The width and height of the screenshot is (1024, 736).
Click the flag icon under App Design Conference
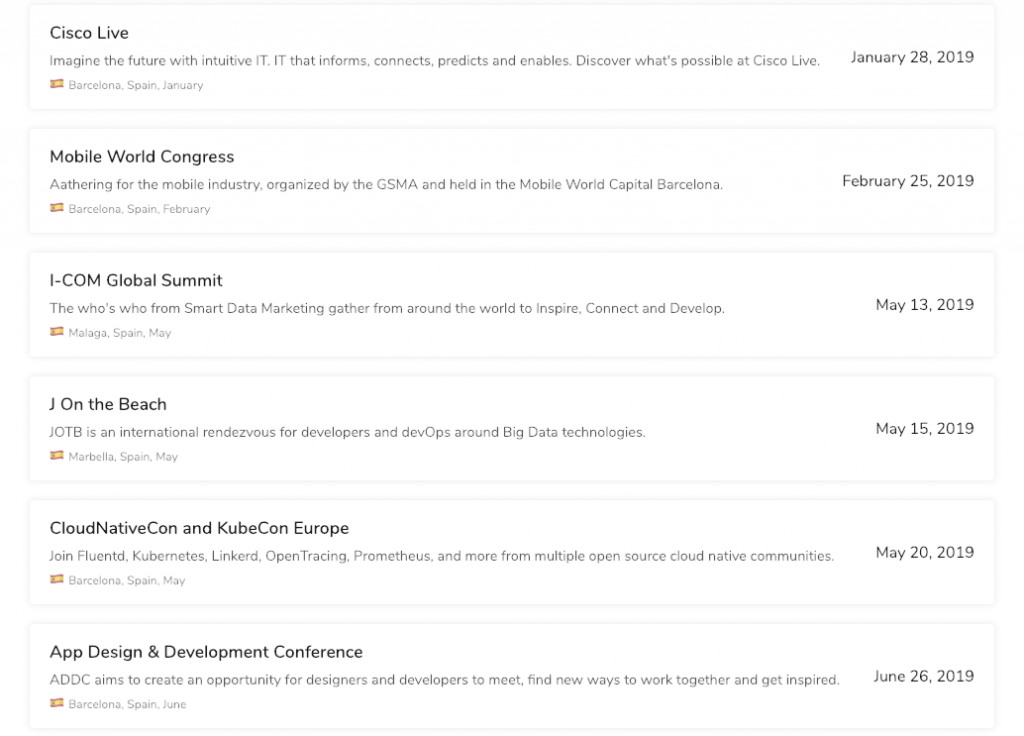pyautogui.click(x=57, y=703)
